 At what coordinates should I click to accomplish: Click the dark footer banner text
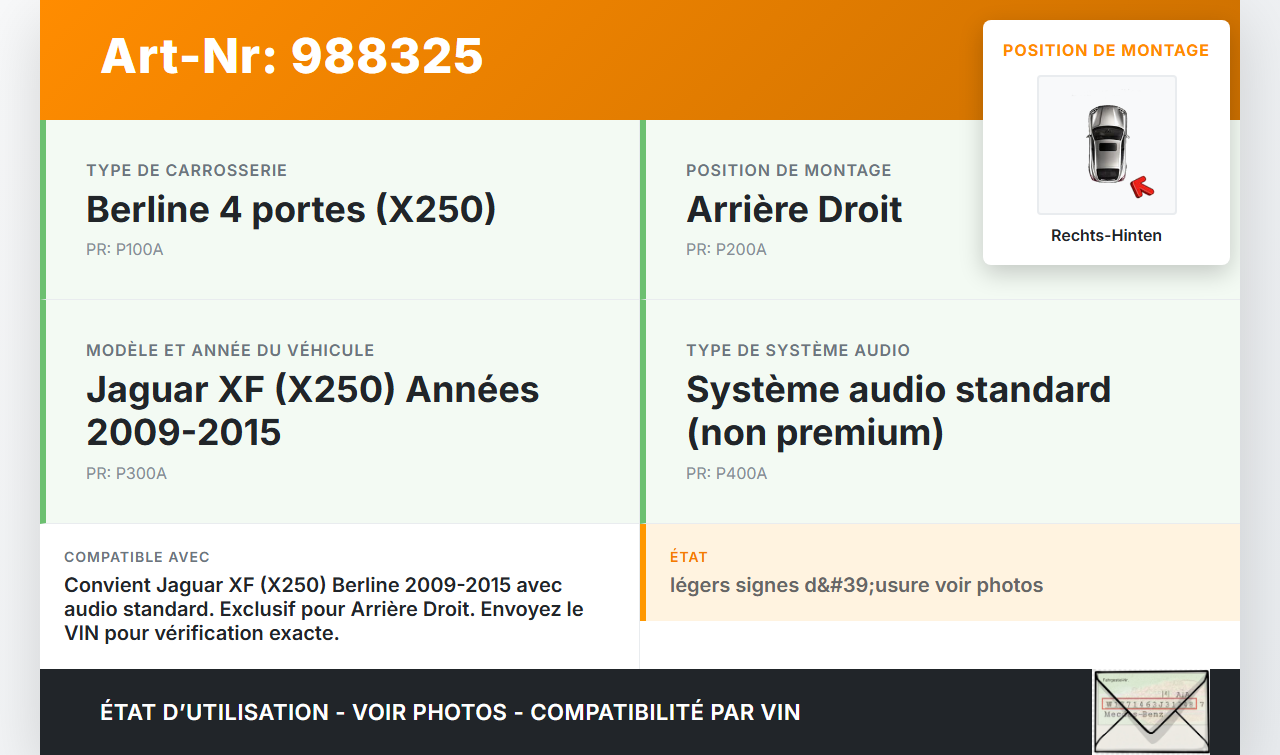[x=450, y=712]
